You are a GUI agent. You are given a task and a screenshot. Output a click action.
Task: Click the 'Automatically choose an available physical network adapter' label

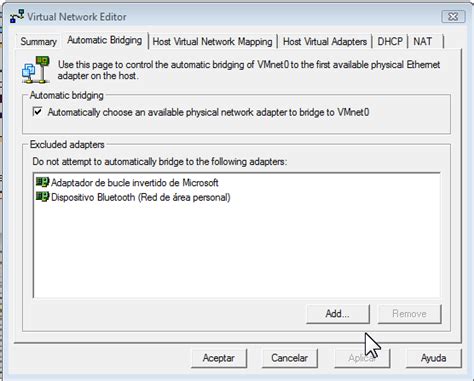(x=208, y=112)
